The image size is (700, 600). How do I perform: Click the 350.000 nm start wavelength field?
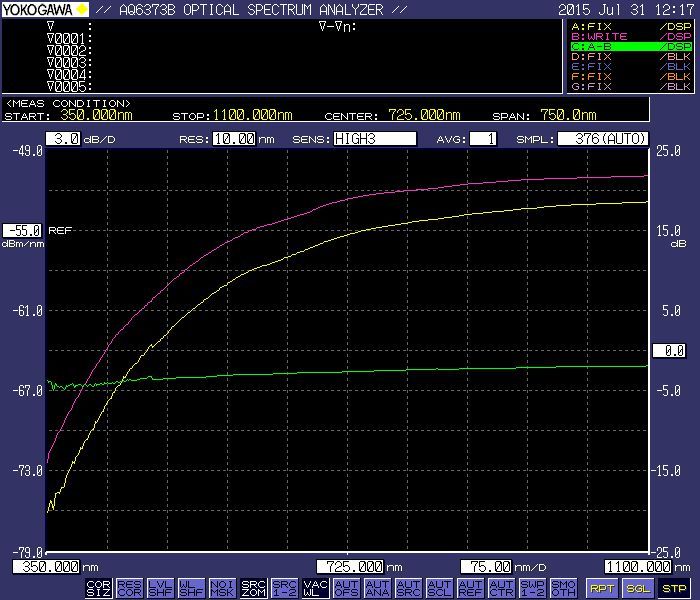click(46, 566)
